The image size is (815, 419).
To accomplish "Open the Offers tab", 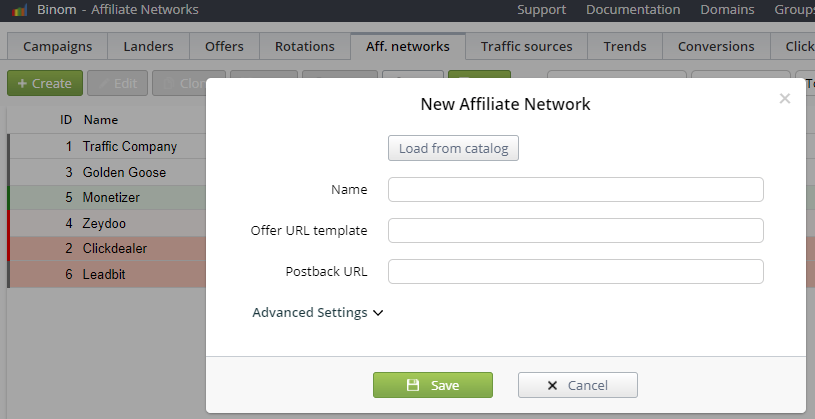I will pos(224,46).
